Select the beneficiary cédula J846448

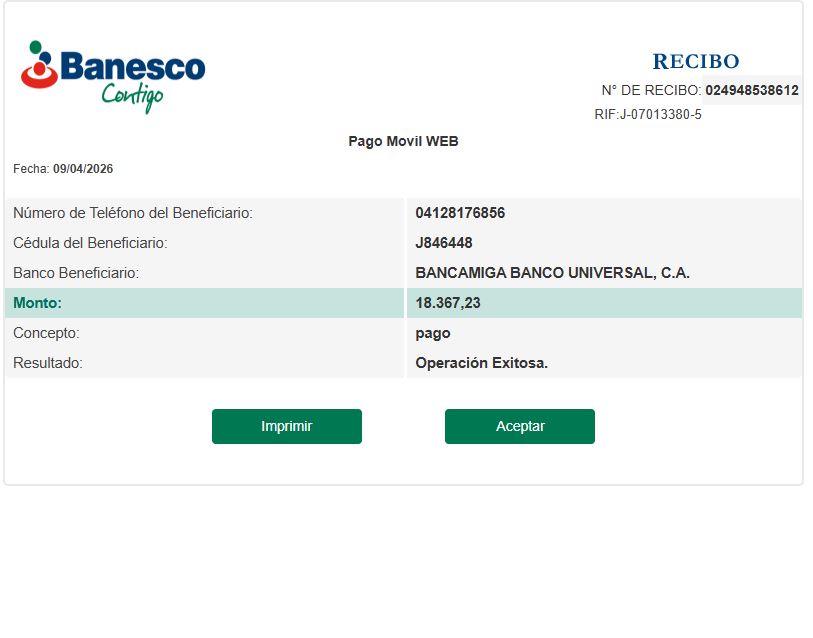(x=444, y=243)
